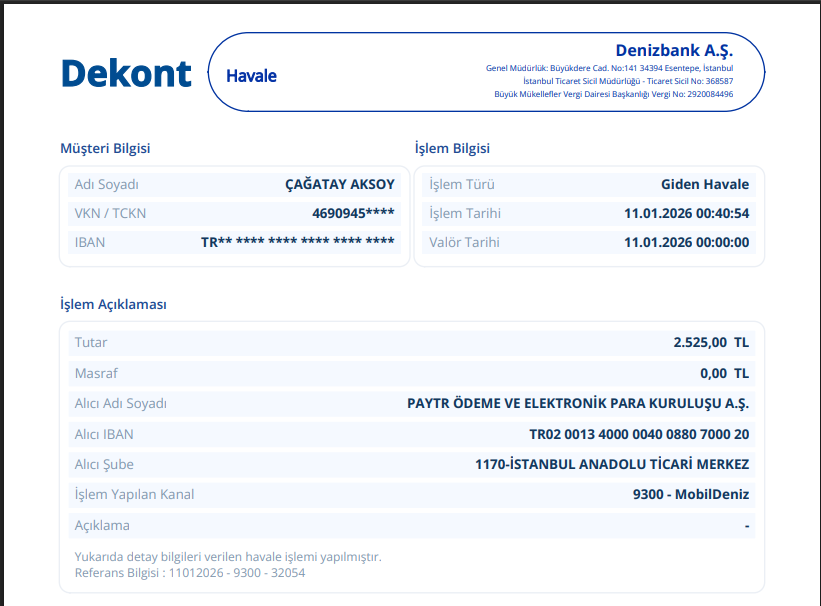Click the İşlem Türü label
821x606 pixels.
pos(462,184)
